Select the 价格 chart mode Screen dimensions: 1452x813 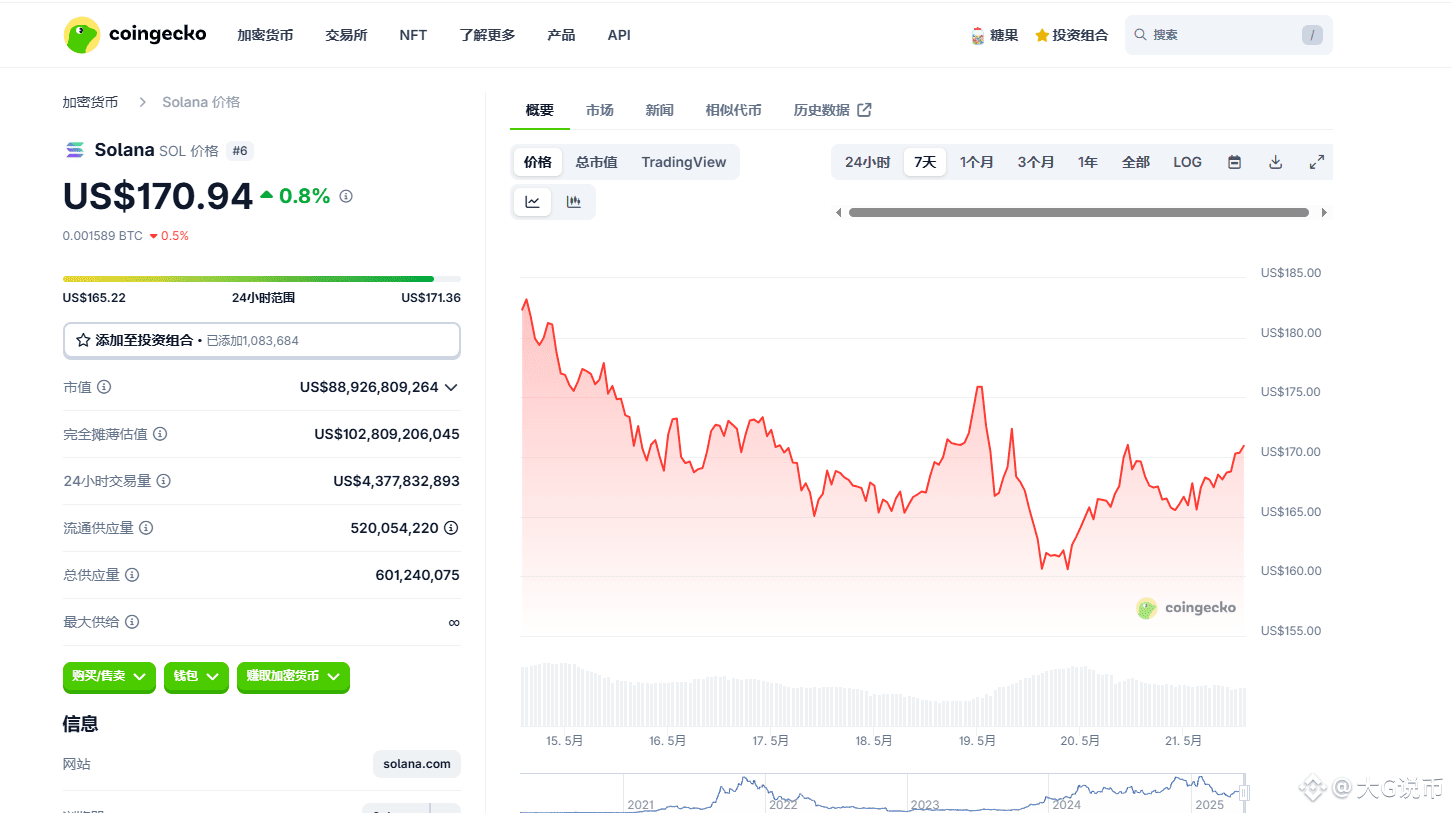pos(538,162)
